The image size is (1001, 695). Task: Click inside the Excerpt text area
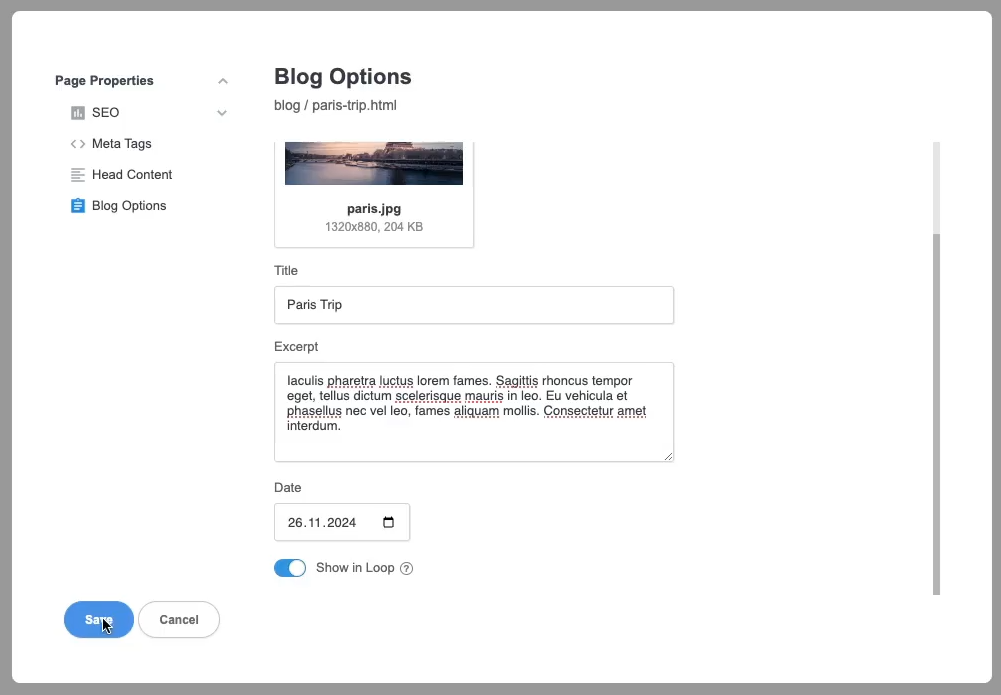coord(474,412)
